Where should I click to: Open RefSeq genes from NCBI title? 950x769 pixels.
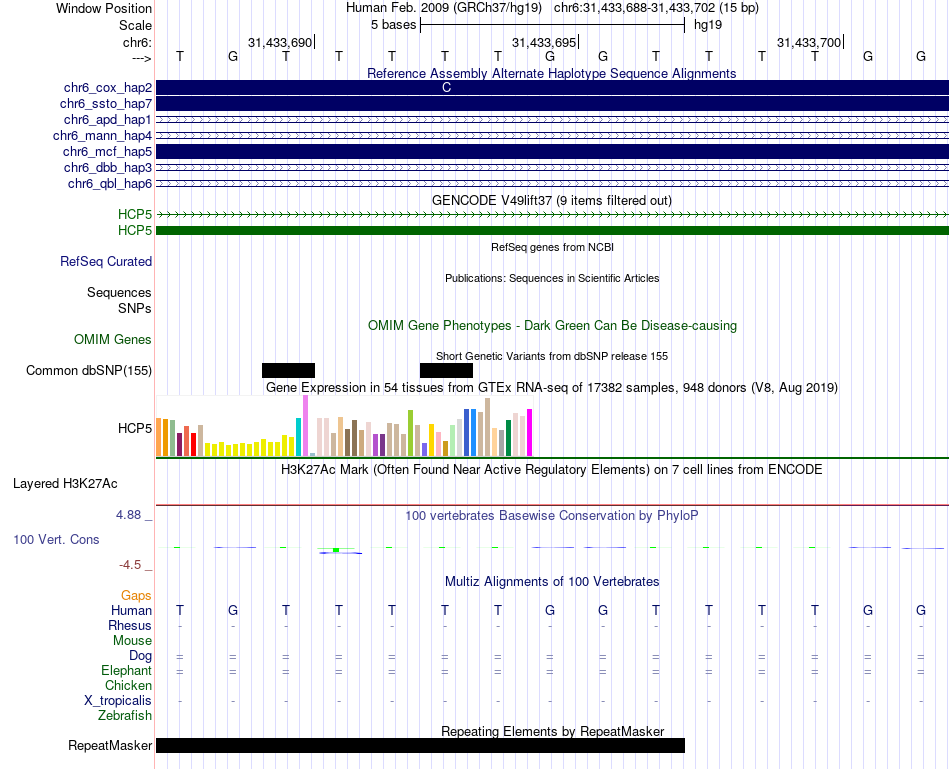point(552,247)
